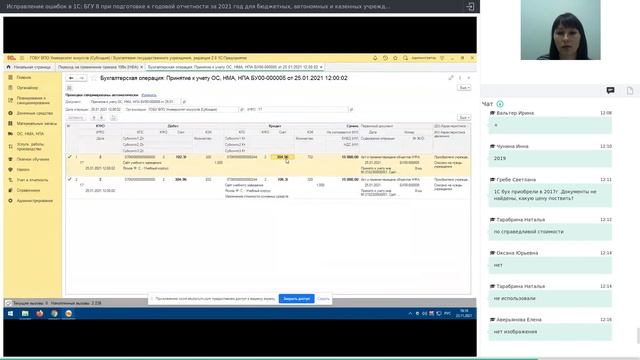Click the Скрыть link in sharing bar
Image resolution: width=640 pixels, height=360 pixels.
click(323, 299)
